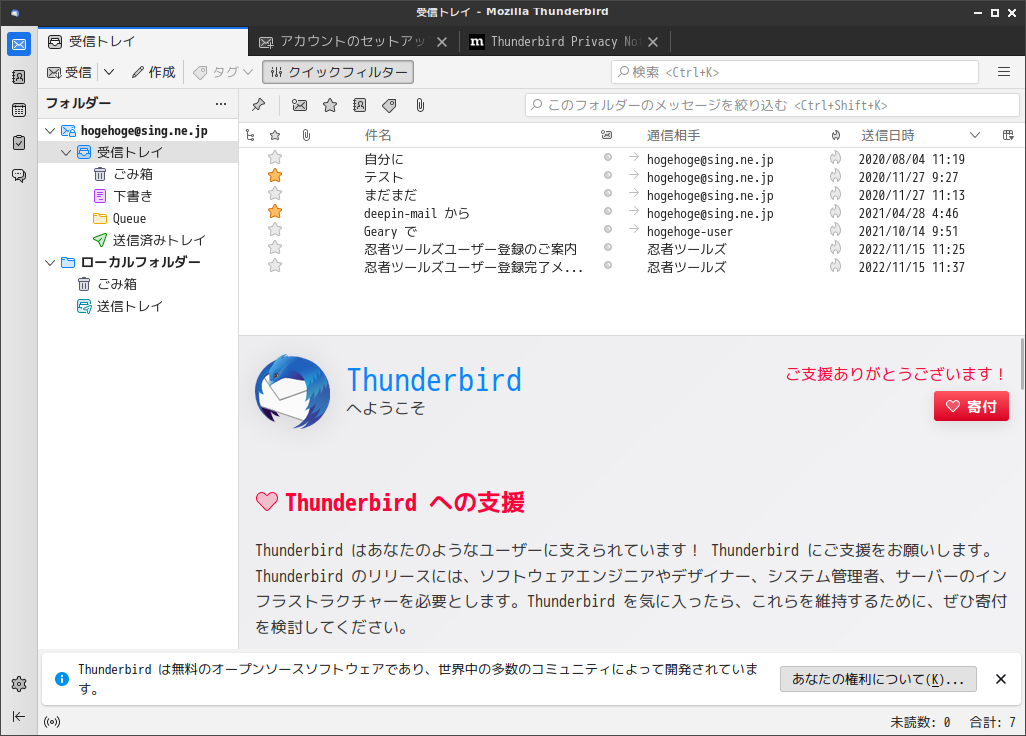The width and height of the screenshot is (1026, 736).
Task: Filter to show only unread messages
Action: coord(300,105)
